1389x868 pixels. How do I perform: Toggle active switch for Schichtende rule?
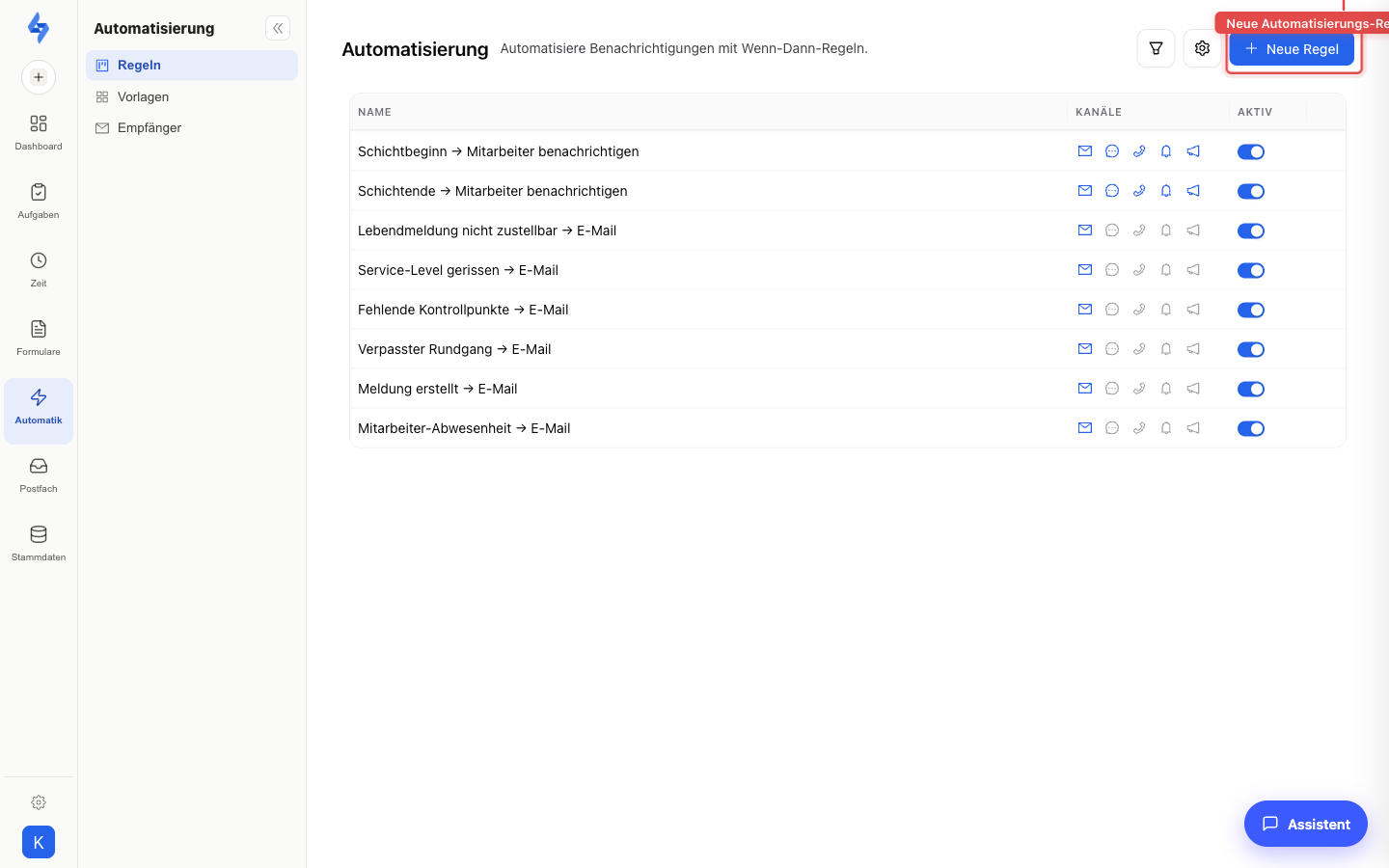[x=1251, y=191]
